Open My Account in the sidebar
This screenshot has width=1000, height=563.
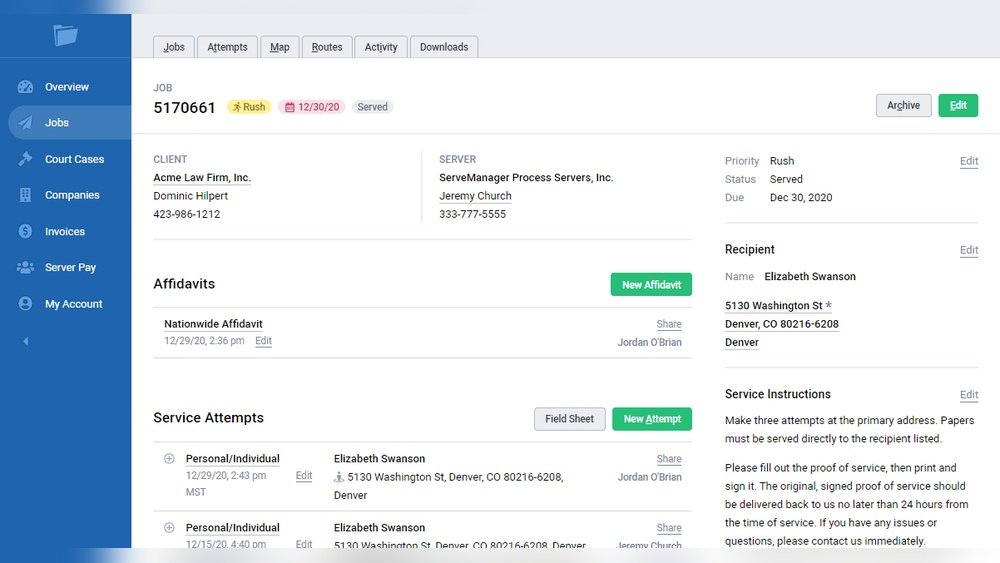coord(73,303)
